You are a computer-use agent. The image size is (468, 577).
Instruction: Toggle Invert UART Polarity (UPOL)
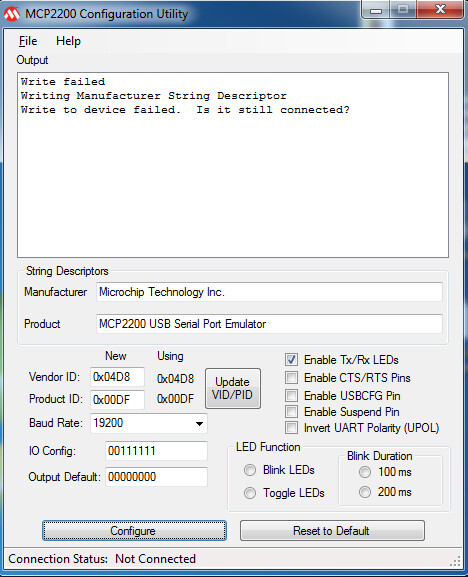click(291, 428)
